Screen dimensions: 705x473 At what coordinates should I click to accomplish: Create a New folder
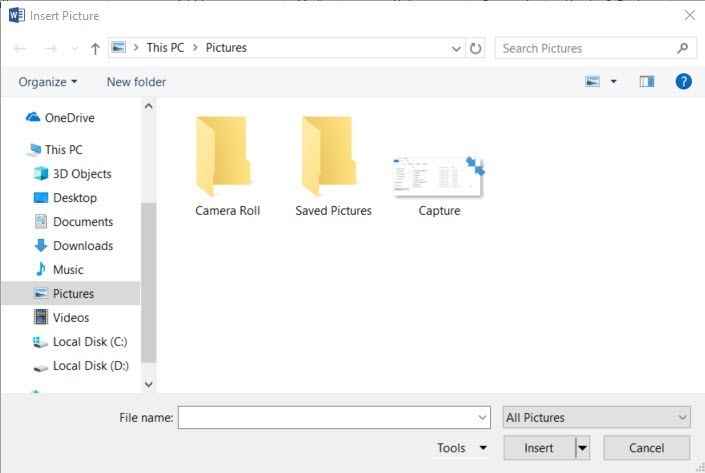[x=136, y=82]
